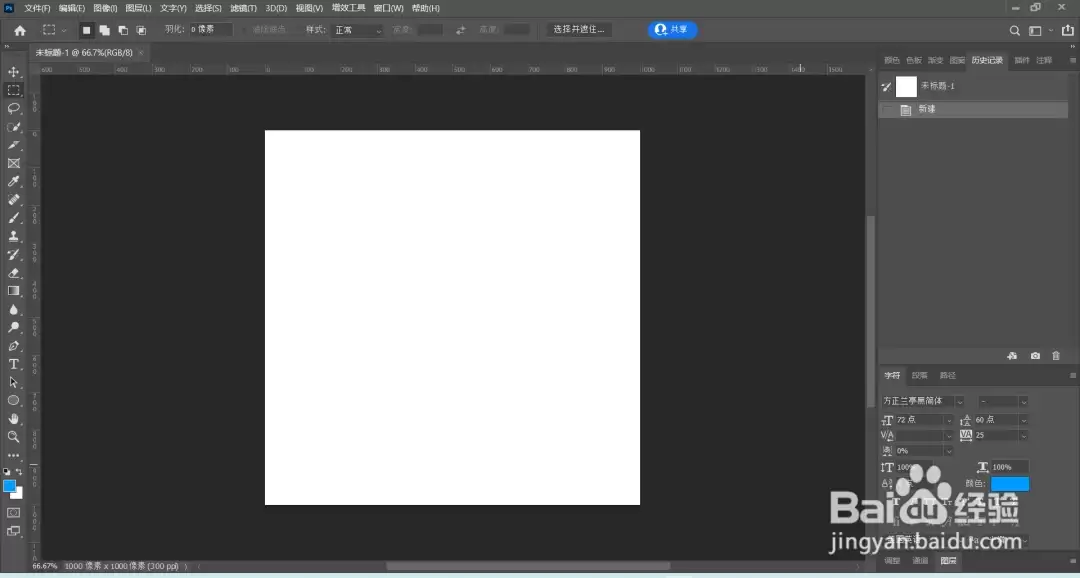Select the Horizontal Type tool
Screen dimensions: 1080x578
13,364
